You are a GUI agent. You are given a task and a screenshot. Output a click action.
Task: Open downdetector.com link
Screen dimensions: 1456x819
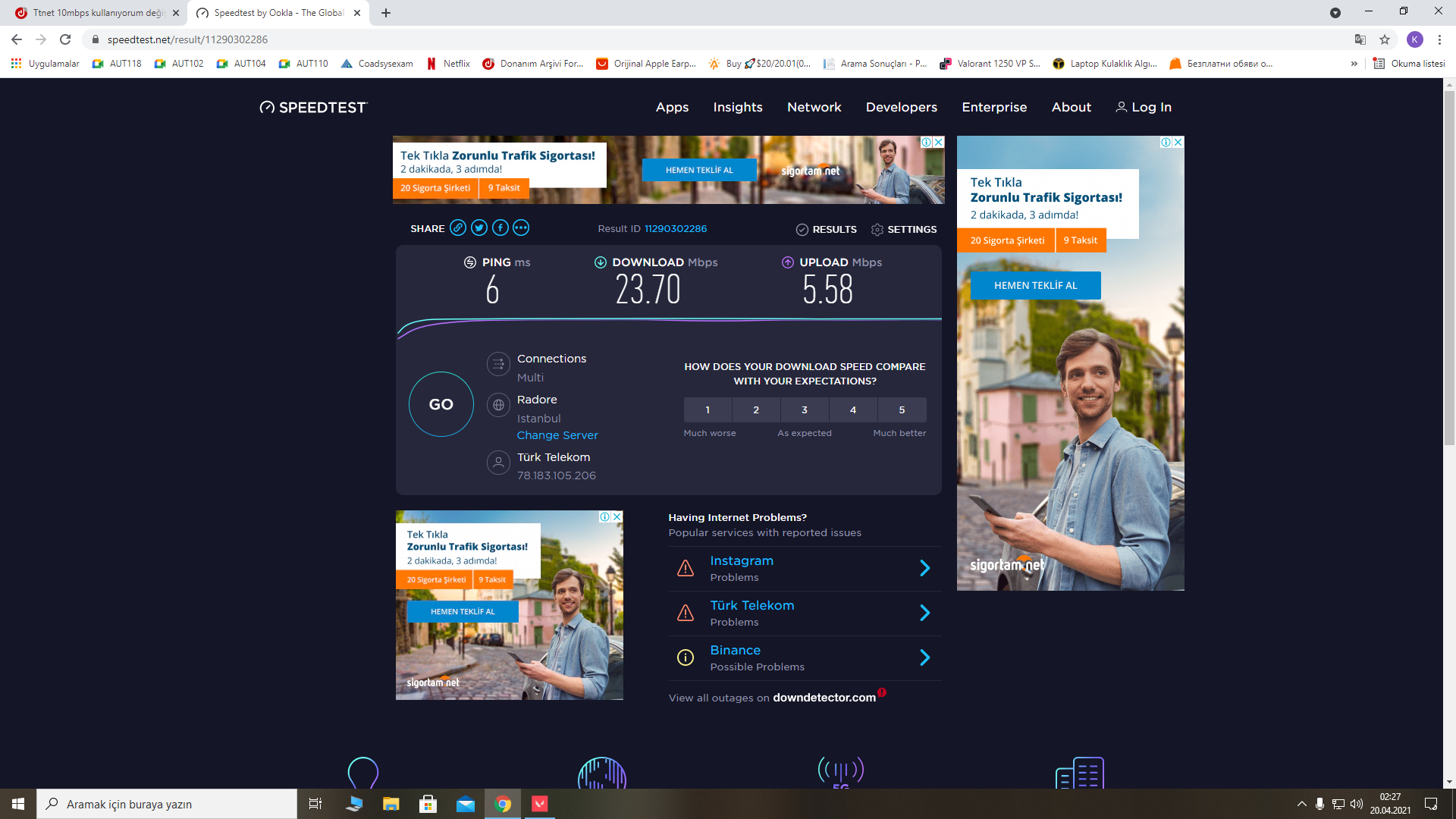tap(824, 698)
